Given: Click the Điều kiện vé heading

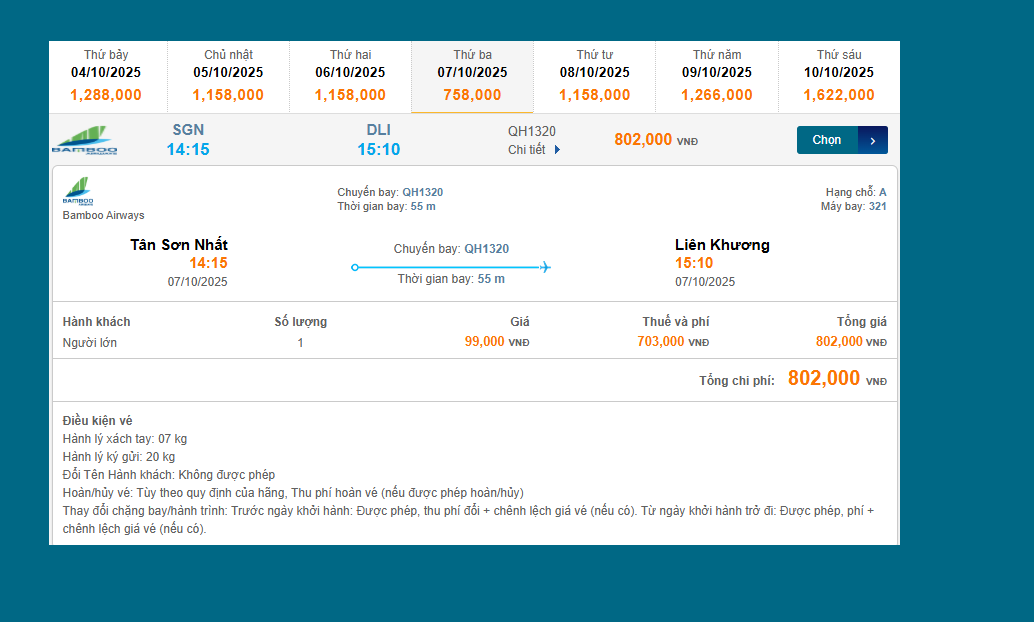Looking at the screenshot, I should 97,421.
